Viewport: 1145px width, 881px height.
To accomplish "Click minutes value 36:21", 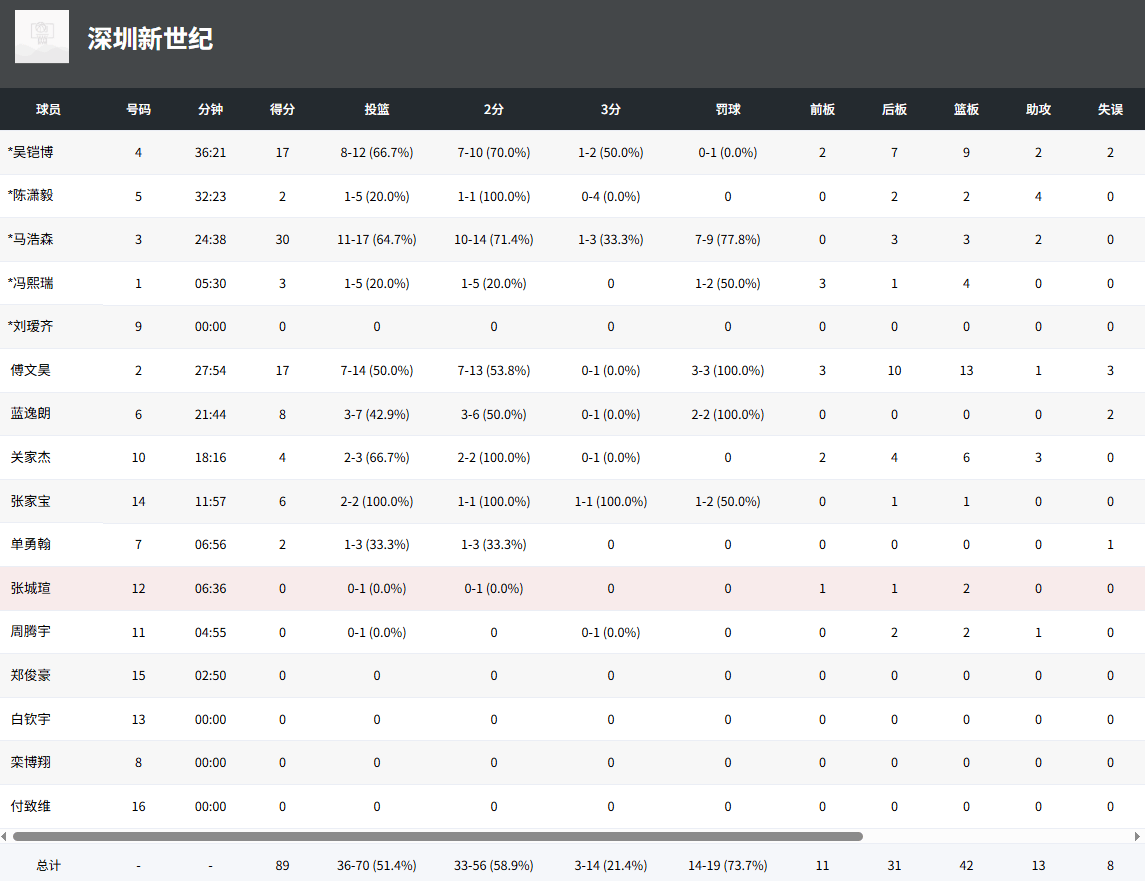I will [210, 153].
